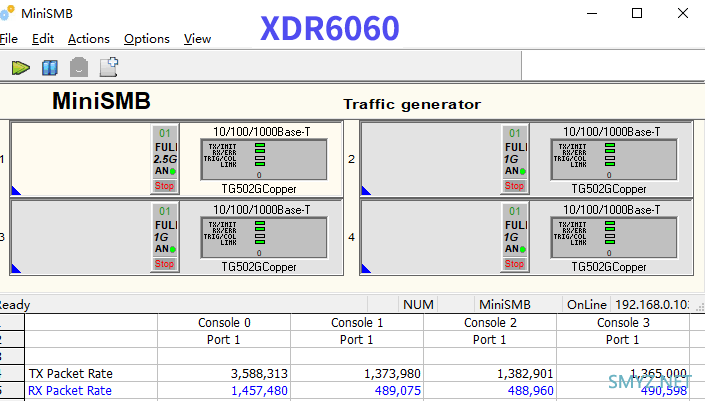Minimize the MiniSMB window
The width and height of the screenshot is (705, 401).
[x=592, y=13]
